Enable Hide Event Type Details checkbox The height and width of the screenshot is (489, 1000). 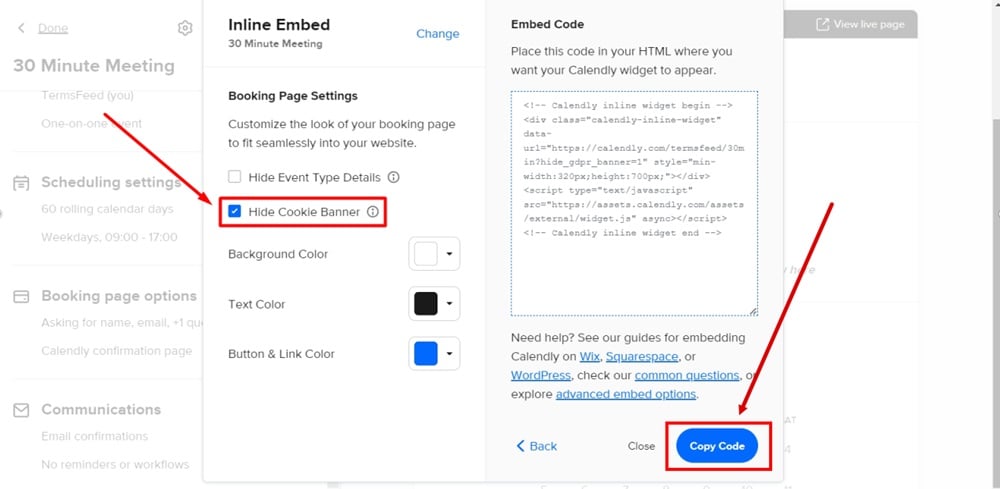point(235,177)
